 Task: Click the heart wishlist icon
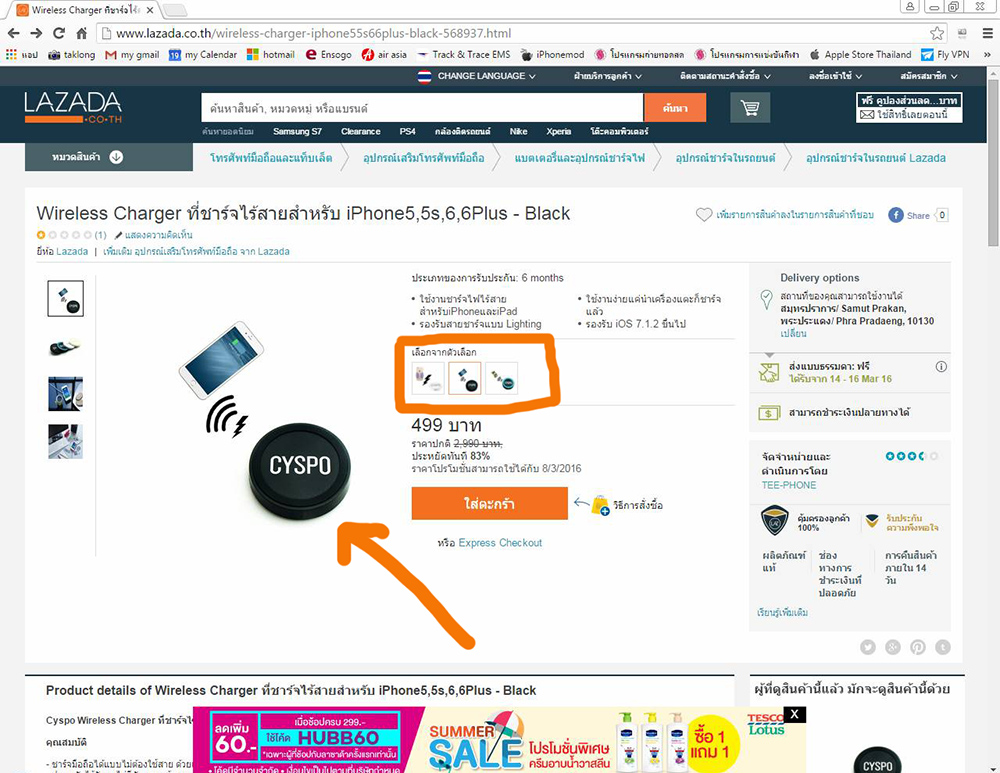click(x=703, y=215)
